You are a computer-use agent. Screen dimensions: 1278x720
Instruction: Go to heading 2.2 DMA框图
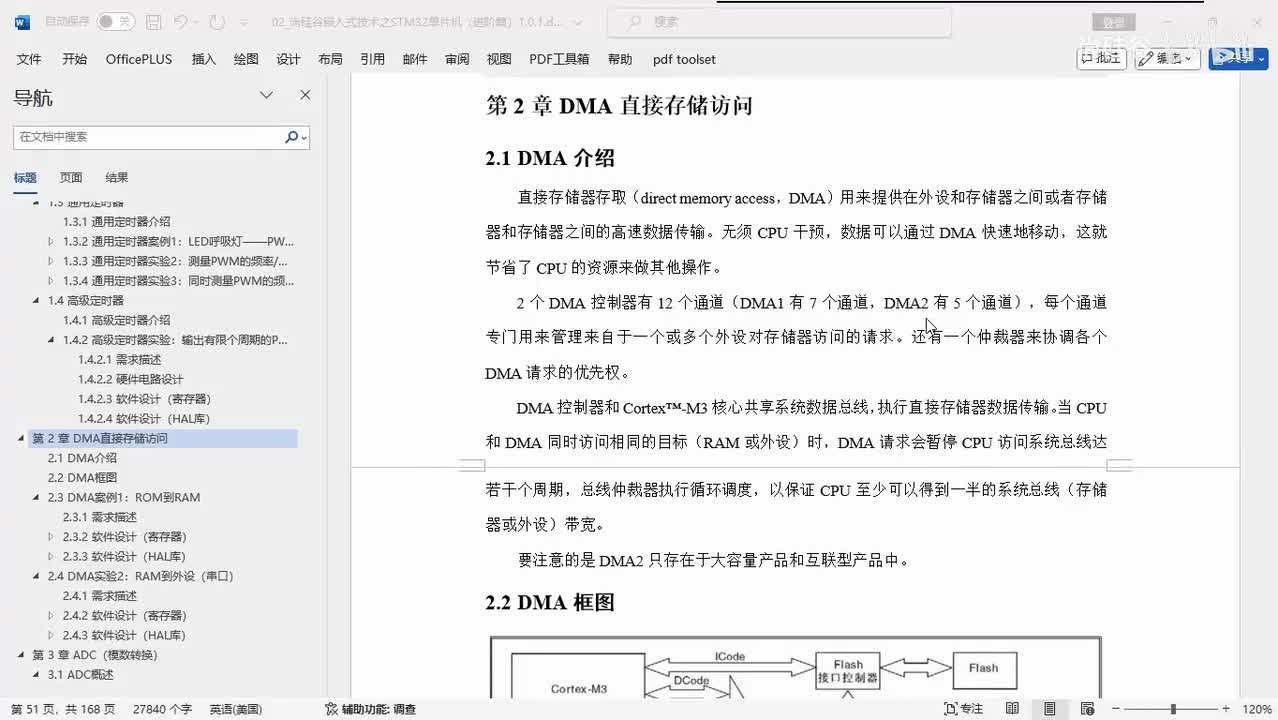pyautogui.click(x=82, y=477)
